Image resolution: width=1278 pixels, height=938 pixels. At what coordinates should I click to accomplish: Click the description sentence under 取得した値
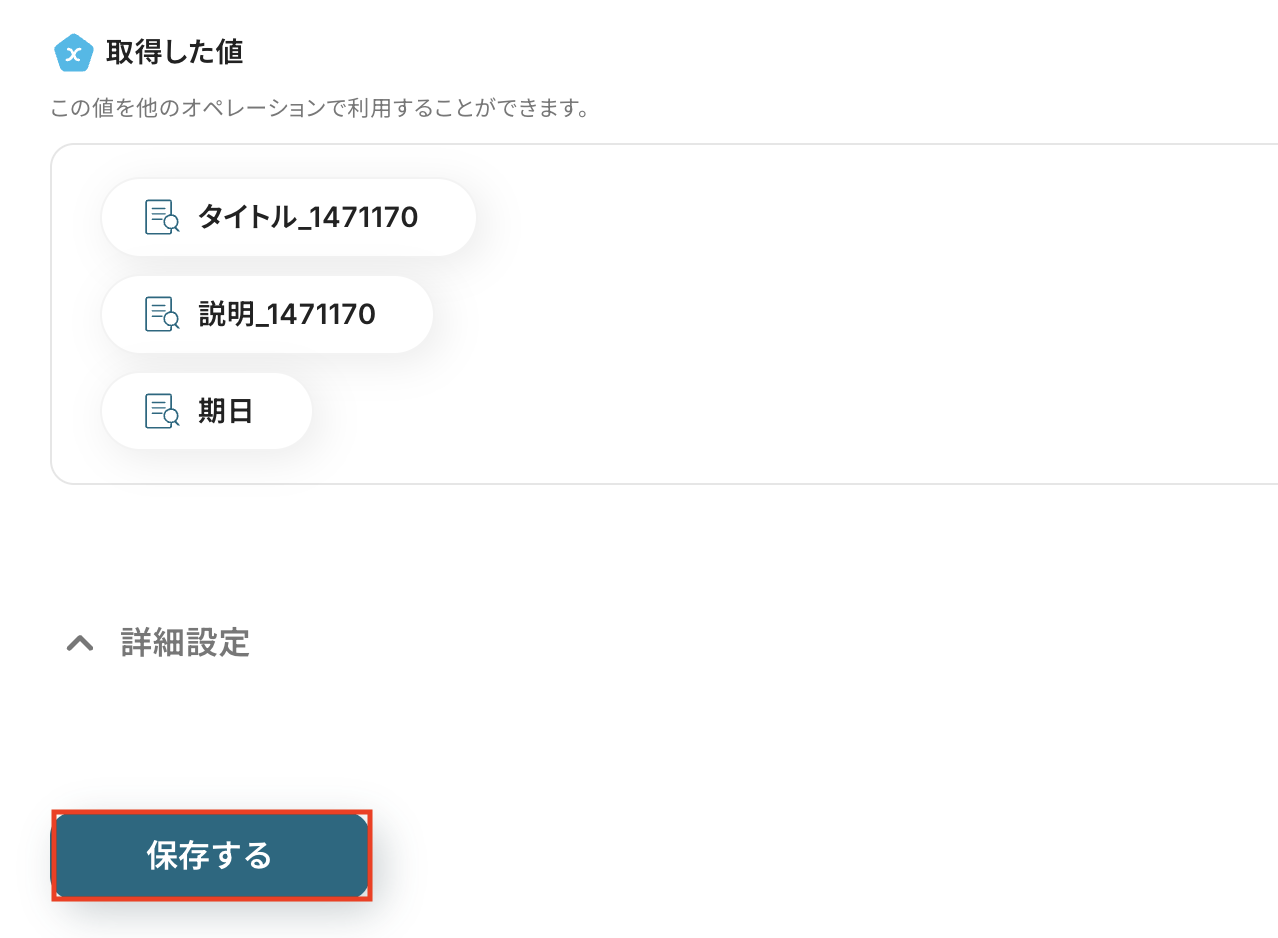(x=319, y=107)
